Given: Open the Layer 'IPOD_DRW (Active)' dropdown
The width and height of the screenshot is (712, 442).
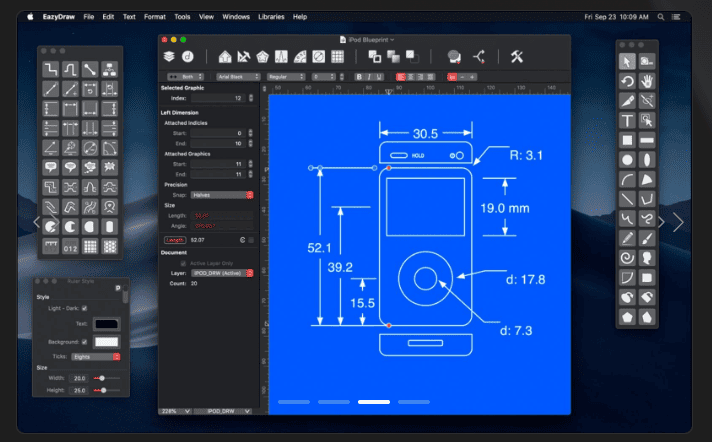Looking at the screenshot, I should 222,273.
